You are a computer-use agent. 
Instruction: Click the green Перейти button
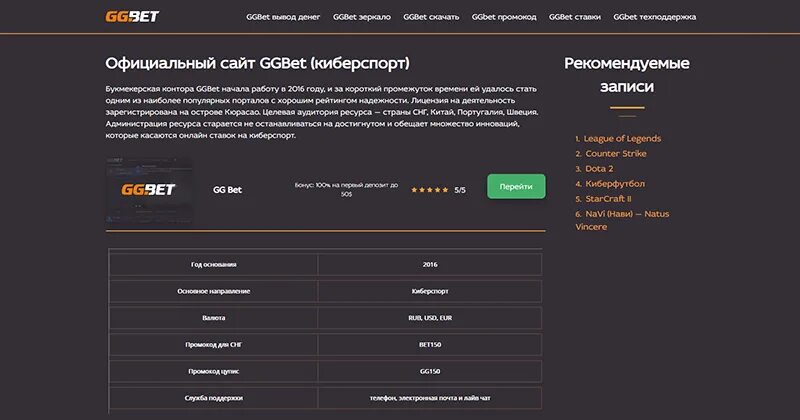[516, 187]
